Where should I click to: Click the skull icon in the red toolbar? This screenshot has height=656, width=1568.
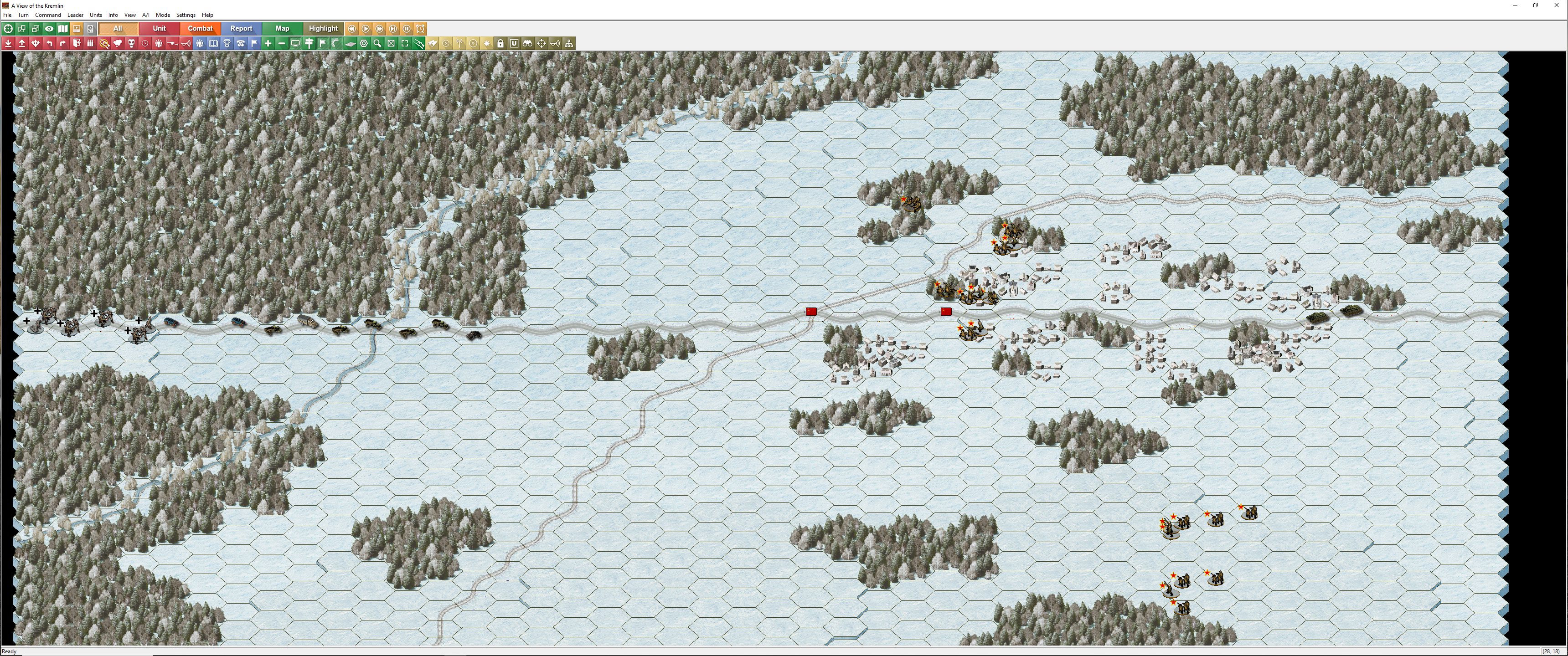tap(131, 43)
